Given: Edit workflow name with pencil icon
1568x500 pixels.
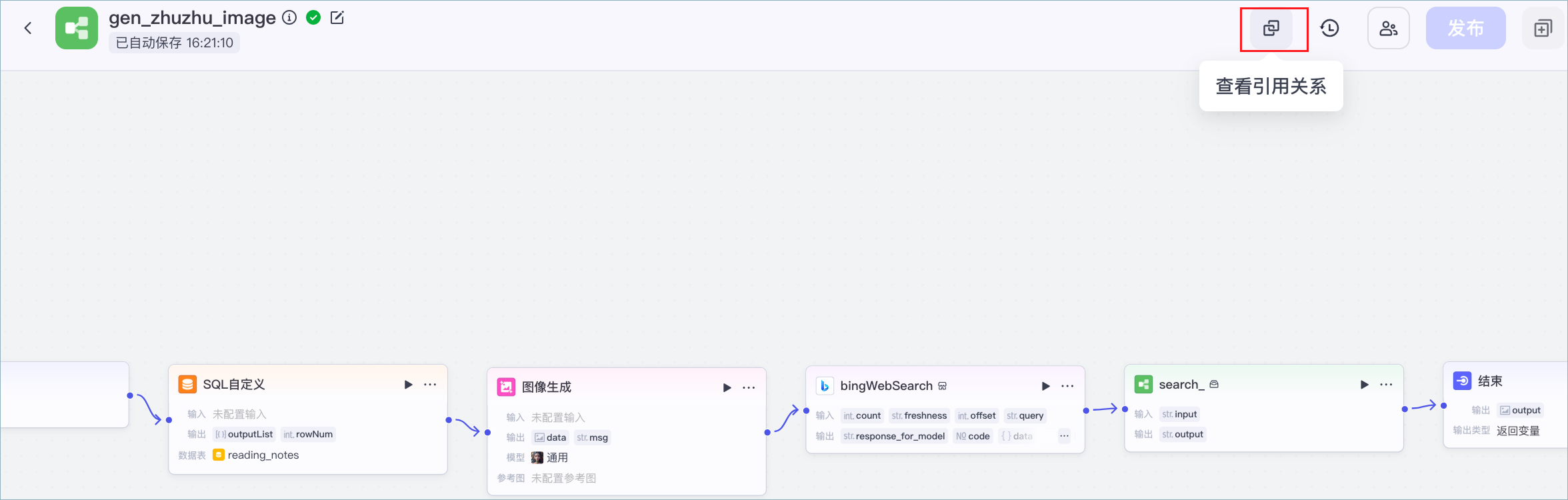Looking at the screenshot, I should (x=337, y=18).
